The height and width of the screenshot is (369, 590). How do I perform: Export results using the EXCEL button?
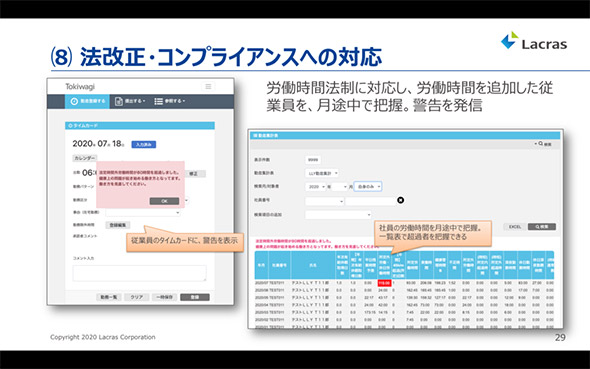(x=514, y=227)
